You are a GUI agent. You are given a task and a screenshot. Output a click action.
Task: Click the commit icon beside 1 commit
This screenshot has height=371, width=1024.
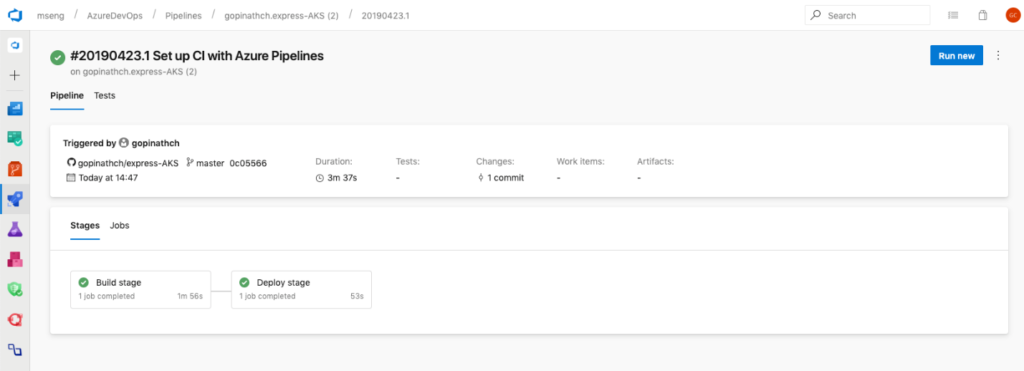pyautogui.click(x=481, y=178)
